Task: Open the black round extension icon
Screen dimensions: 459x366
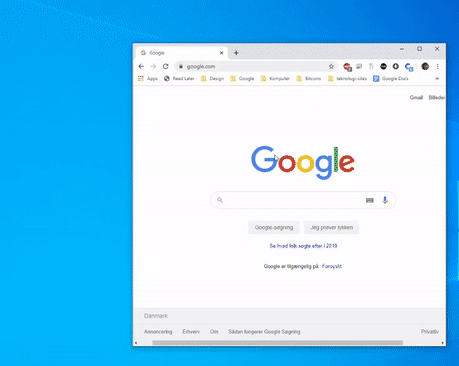Action: click(x=383, y=66)
